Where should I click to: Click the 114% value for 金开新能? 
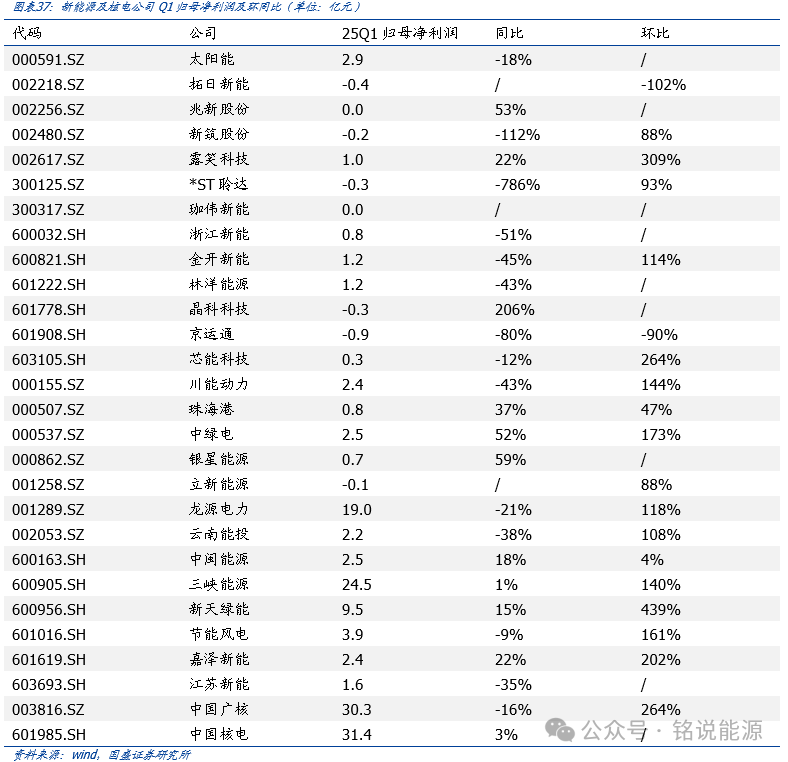pos(661,260)
